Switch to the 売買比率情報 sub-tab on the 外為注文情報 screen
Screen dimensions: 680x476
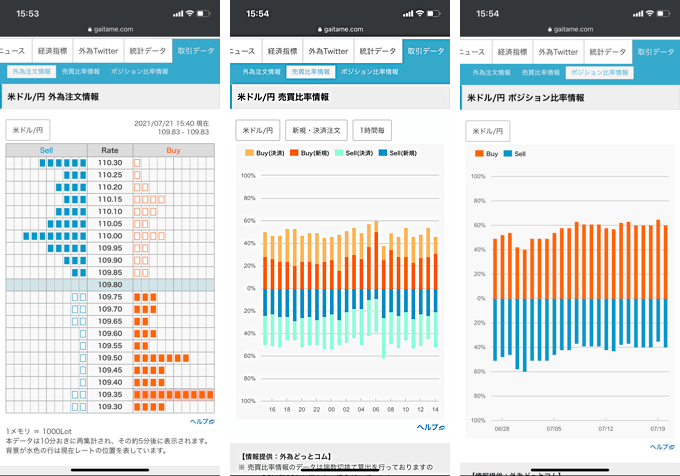(x=81, y=72)
